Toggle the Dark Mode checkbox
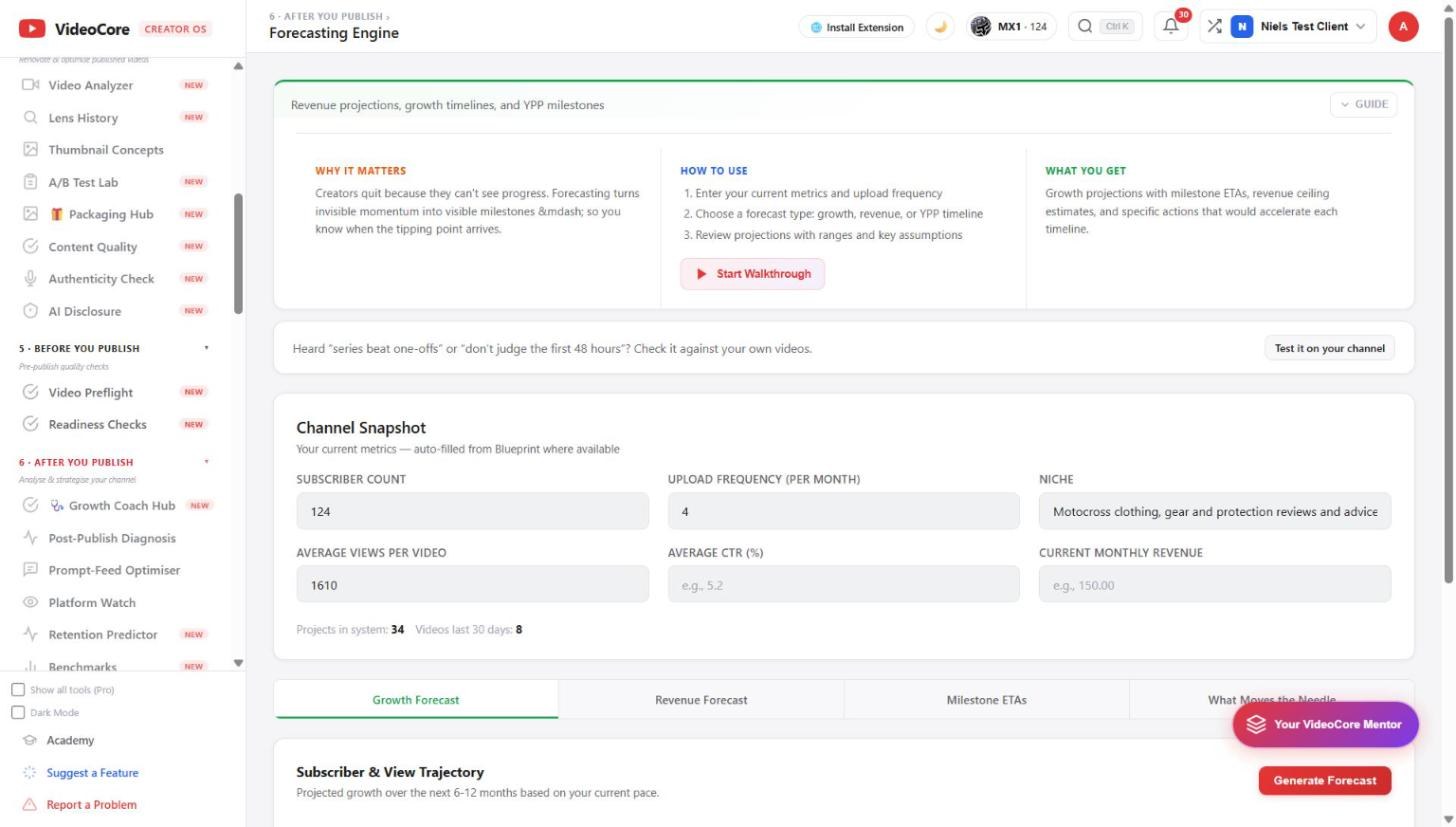The width and height of the screenshot is (1456, 827). [x=18, y=713]
